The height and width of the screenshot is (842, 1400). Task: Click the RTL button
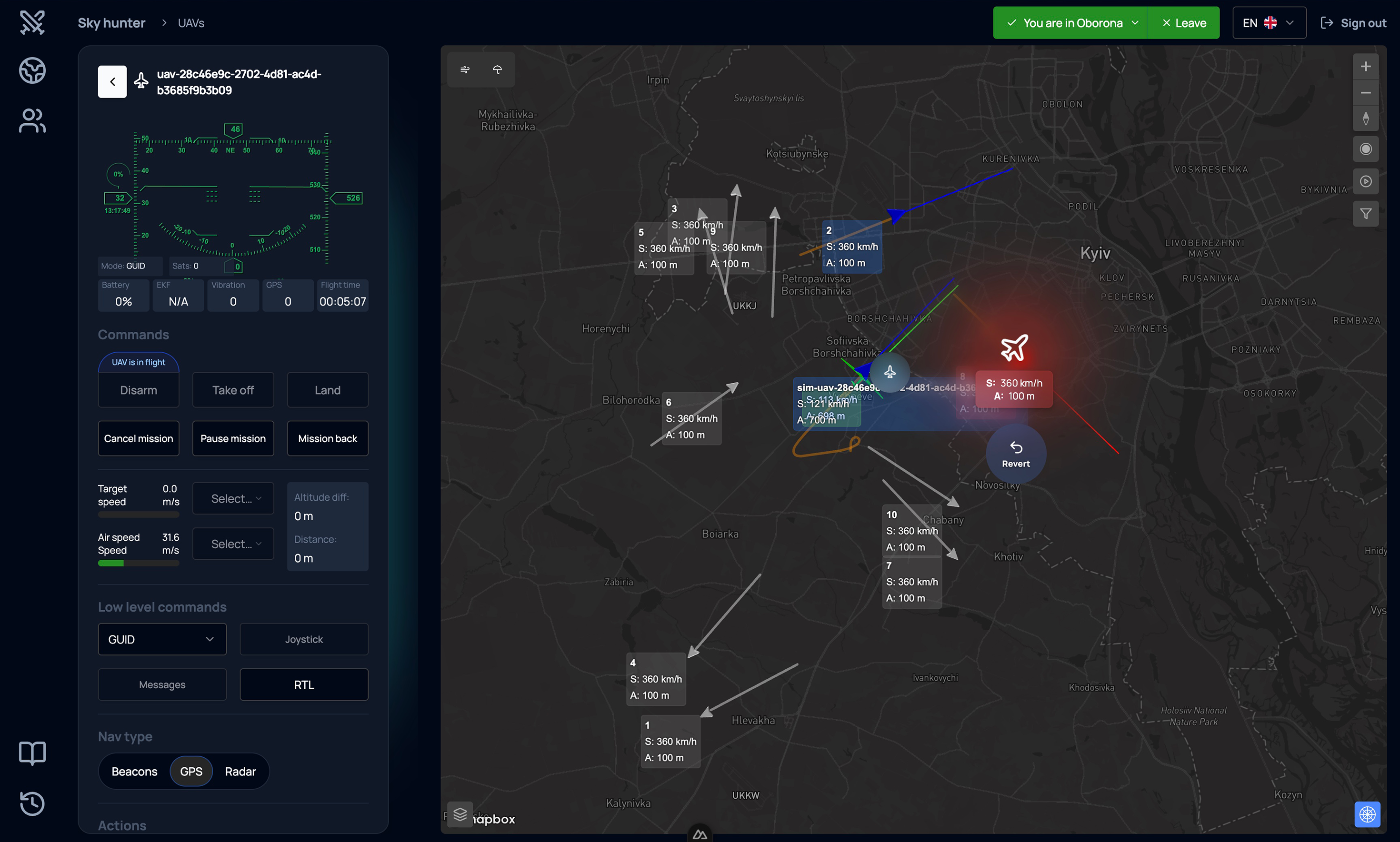304,684
